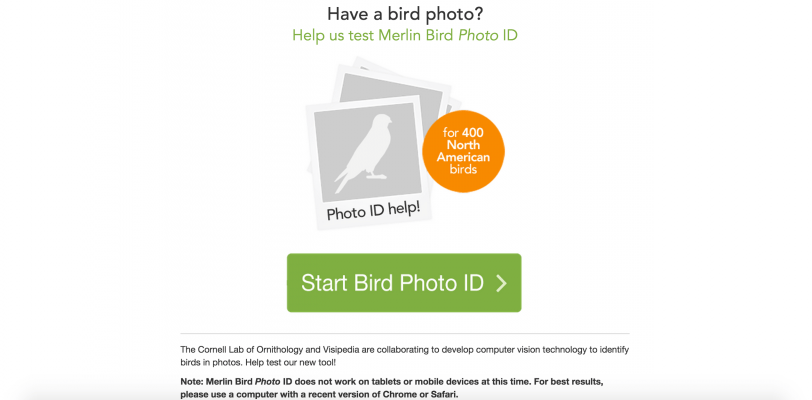
Task: Click the white bird silhouette icon
Action: click(x=362, y=154)
